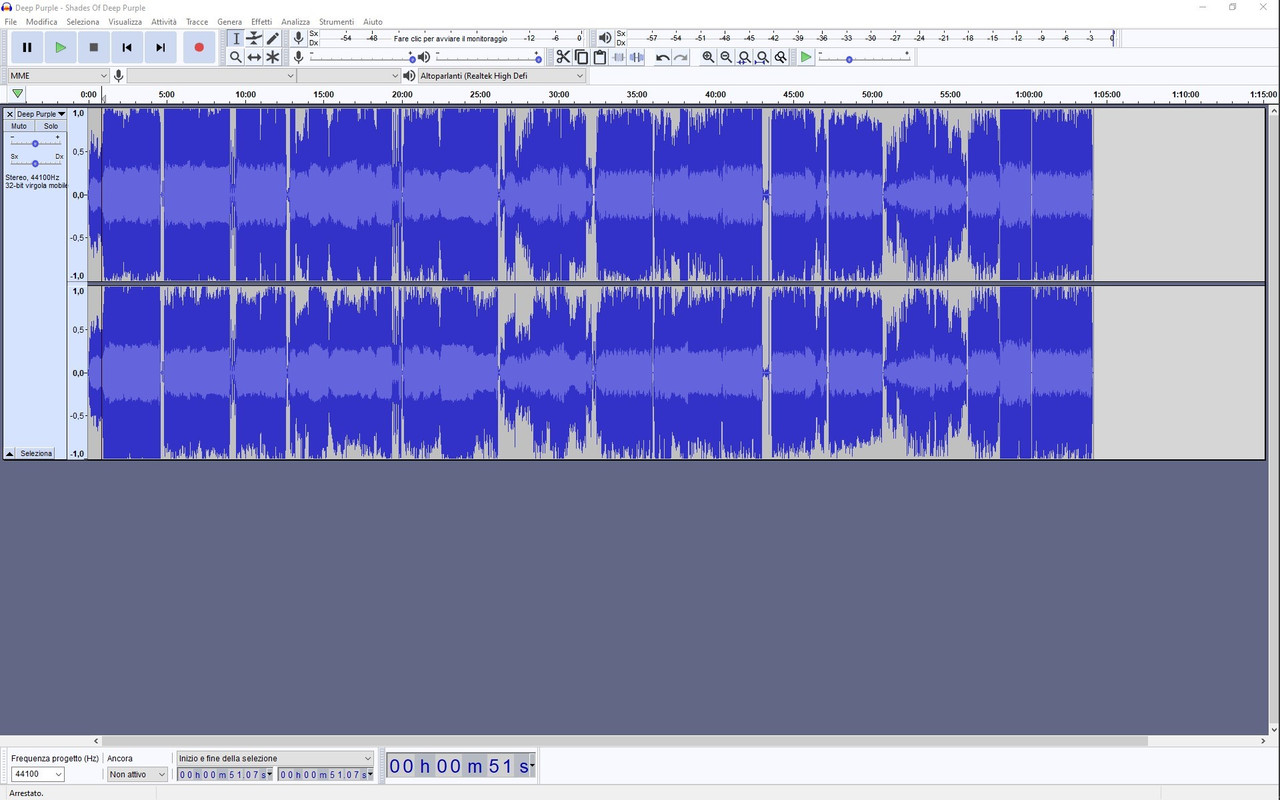Open the recording device dropdown

pyautogui.click(x=212, y=76)
